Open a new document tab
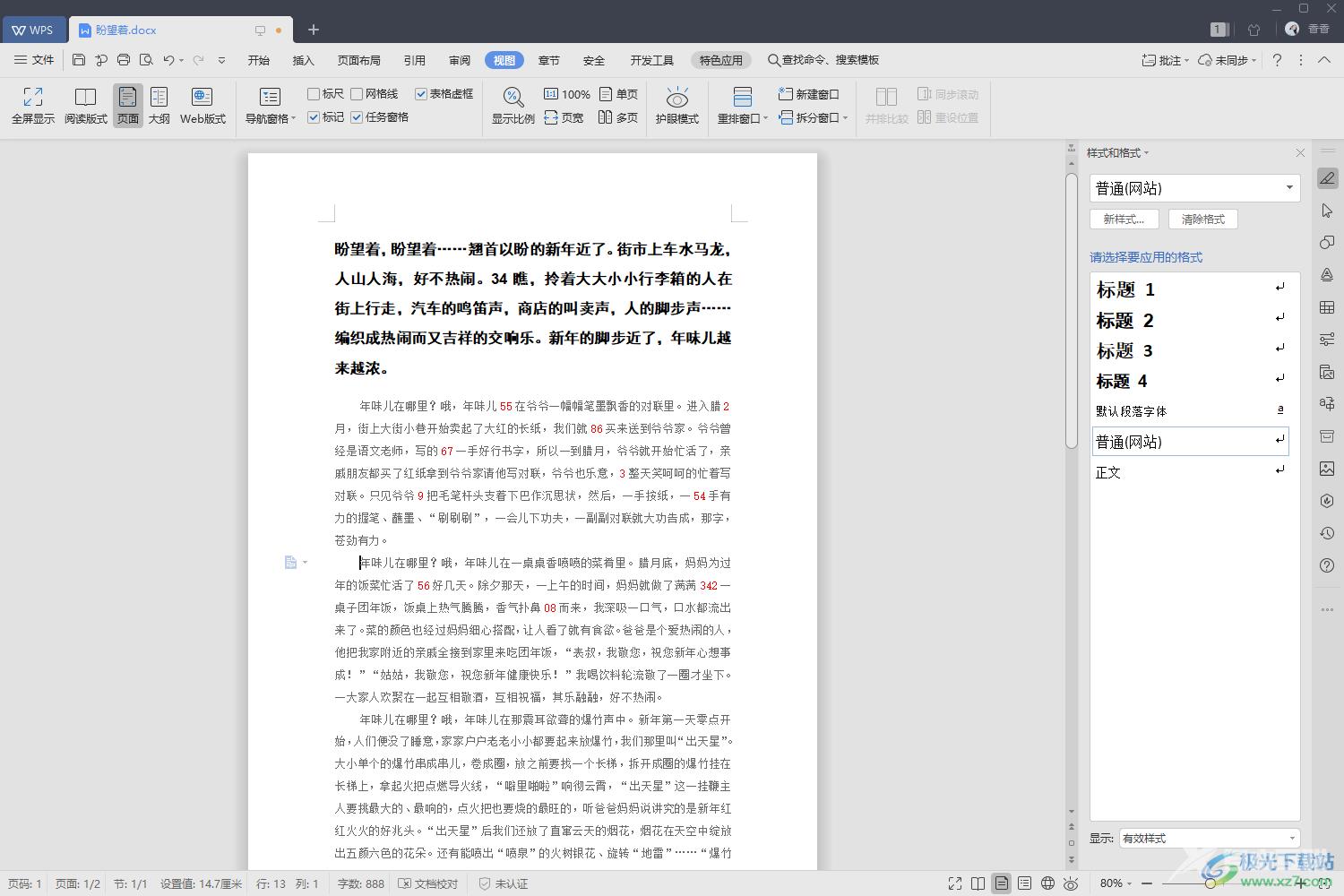The width and height of the screenshot is (1344, 896). [x=314, y=30]
